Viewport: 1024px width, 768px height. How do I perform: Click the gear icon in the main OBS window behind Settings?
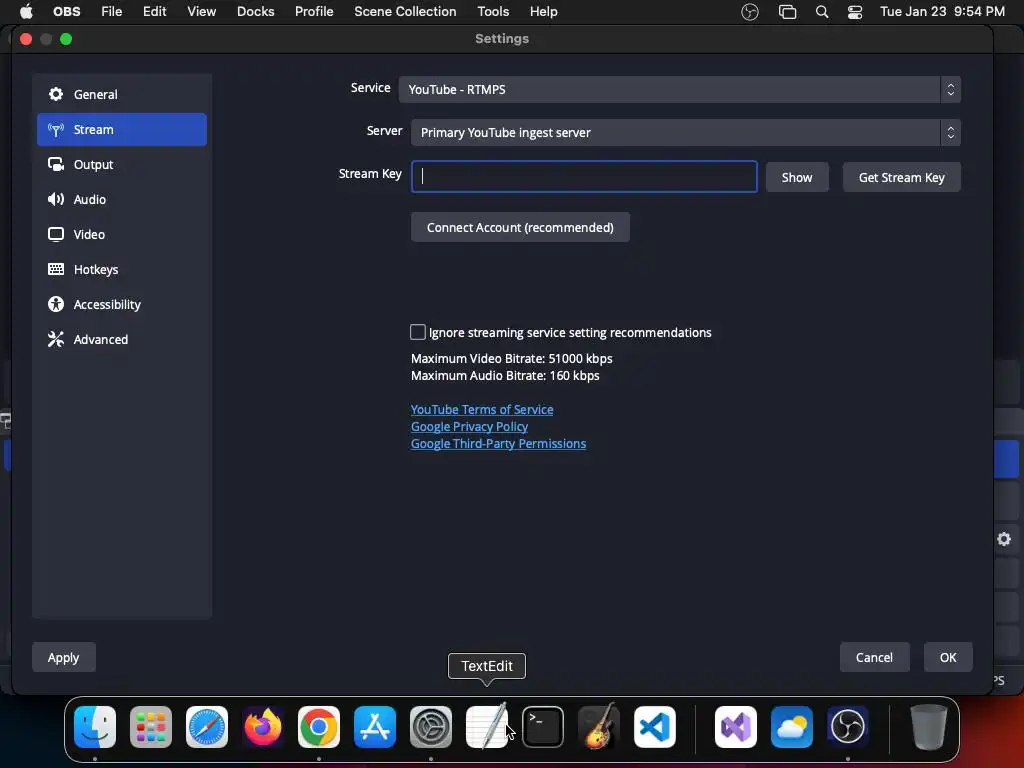1004,539
